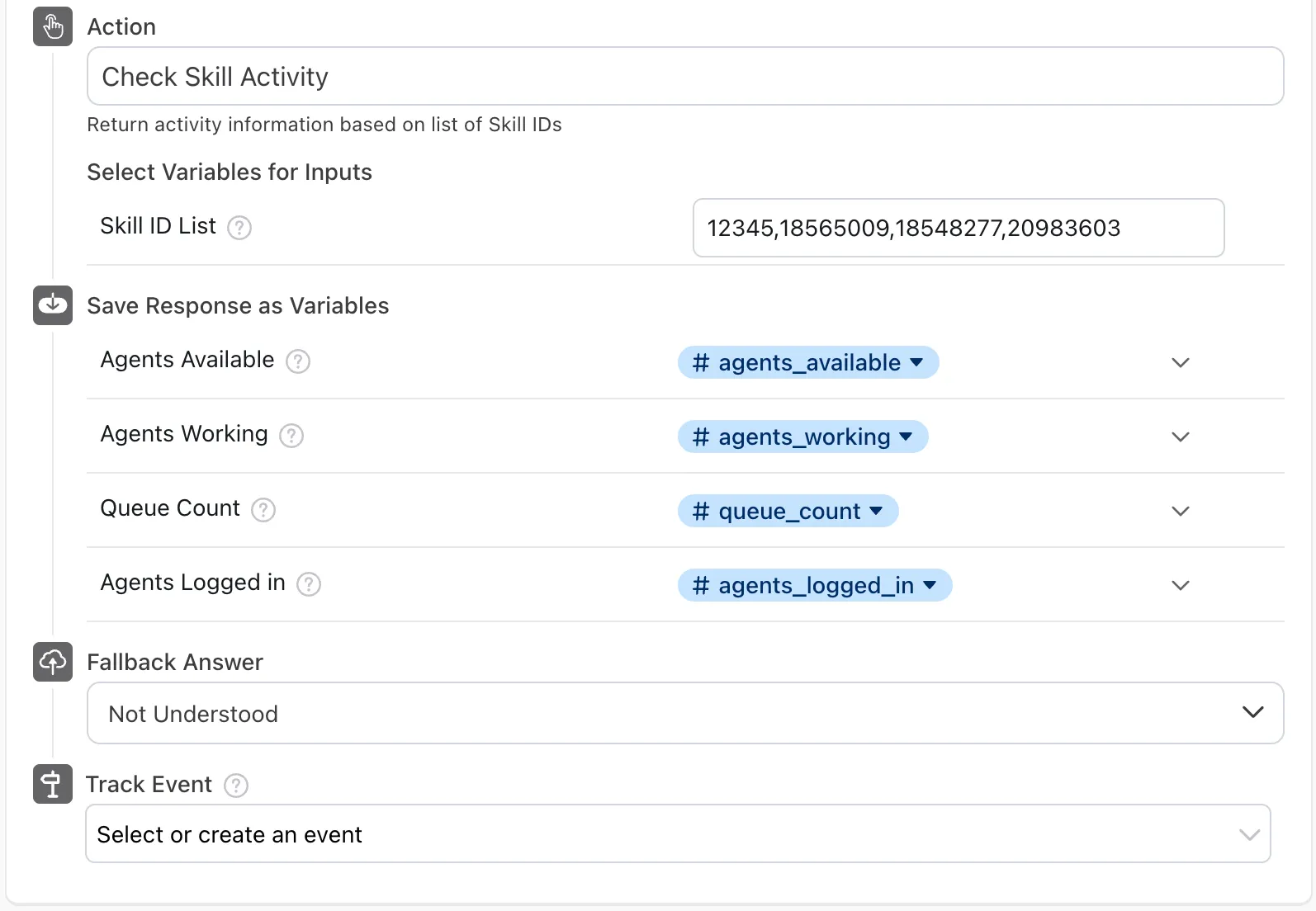Viewport: 1316px width, 911px height.
Task: Click the Return activity information description text
Action: (x=324, y=125)
